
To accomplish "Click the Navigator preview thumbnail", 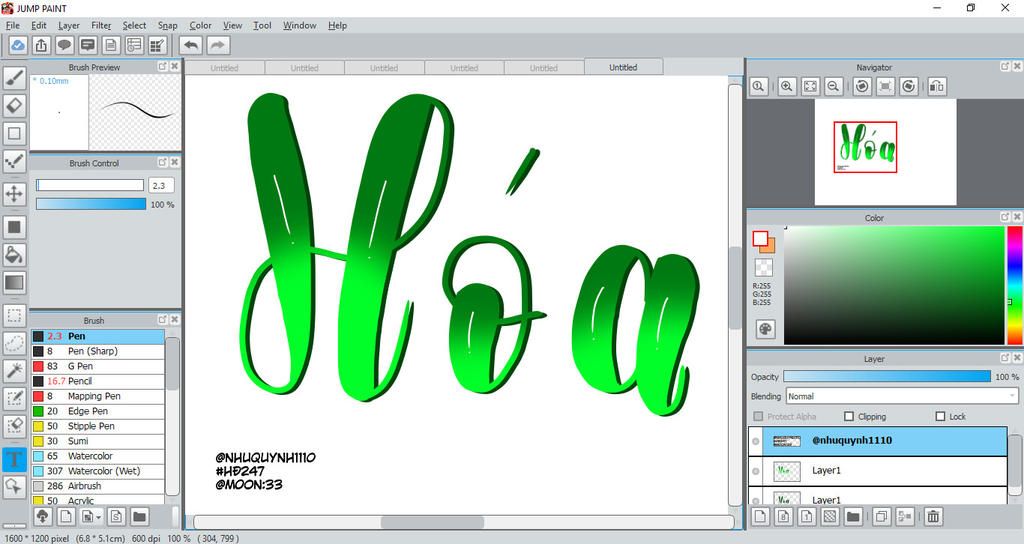I will point(885,152).
